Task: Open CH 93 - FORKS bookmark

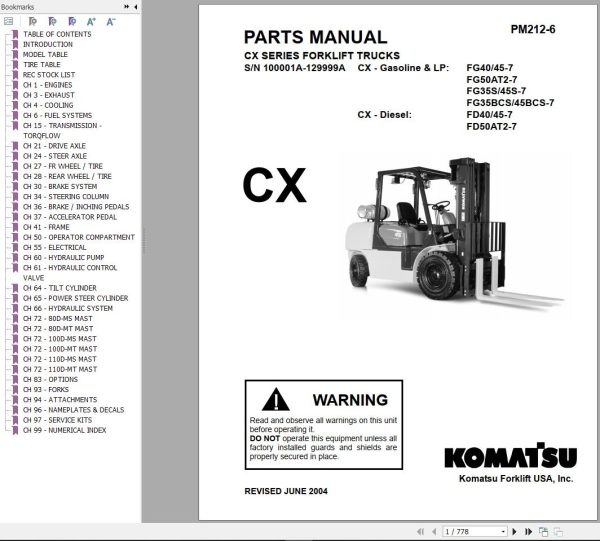Action: [x=46, y=389]
